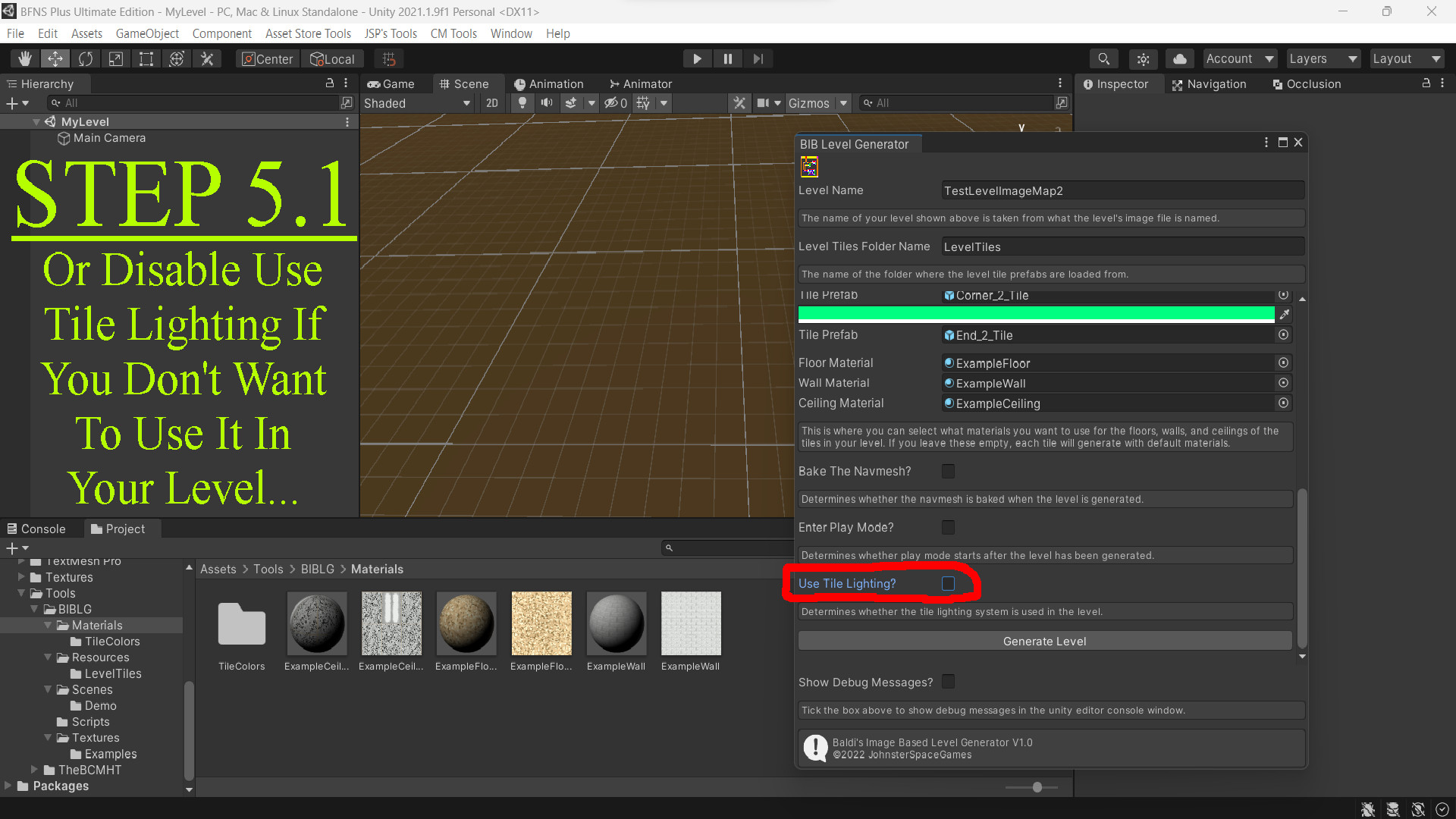Check the Show Debug Messages box
1456x819 pixels.
pyautogui.click(x=948, y=682)
